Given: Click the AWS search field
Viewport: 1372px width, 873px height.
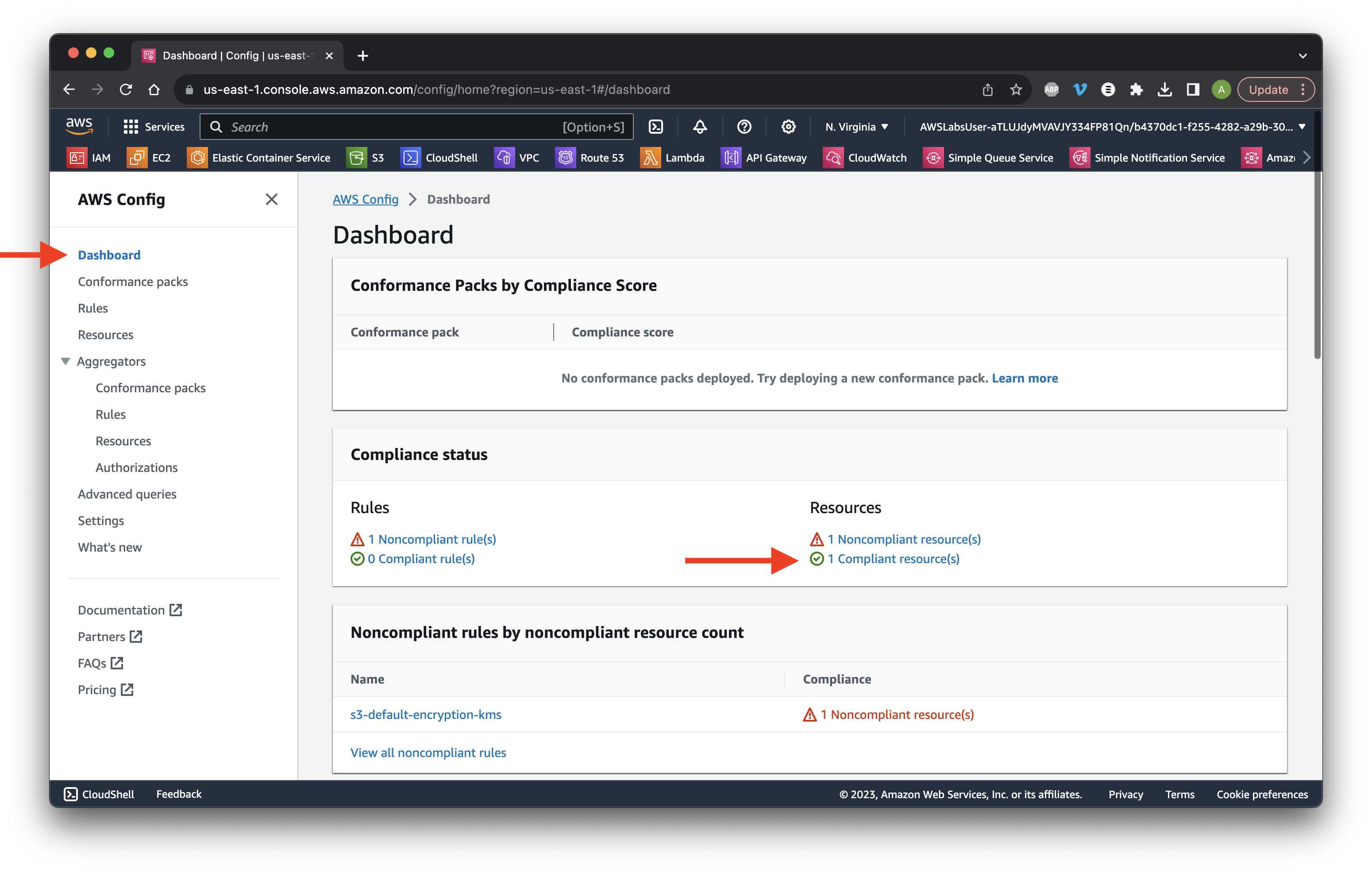Looking at the screenshot, I should click(416, 127).
